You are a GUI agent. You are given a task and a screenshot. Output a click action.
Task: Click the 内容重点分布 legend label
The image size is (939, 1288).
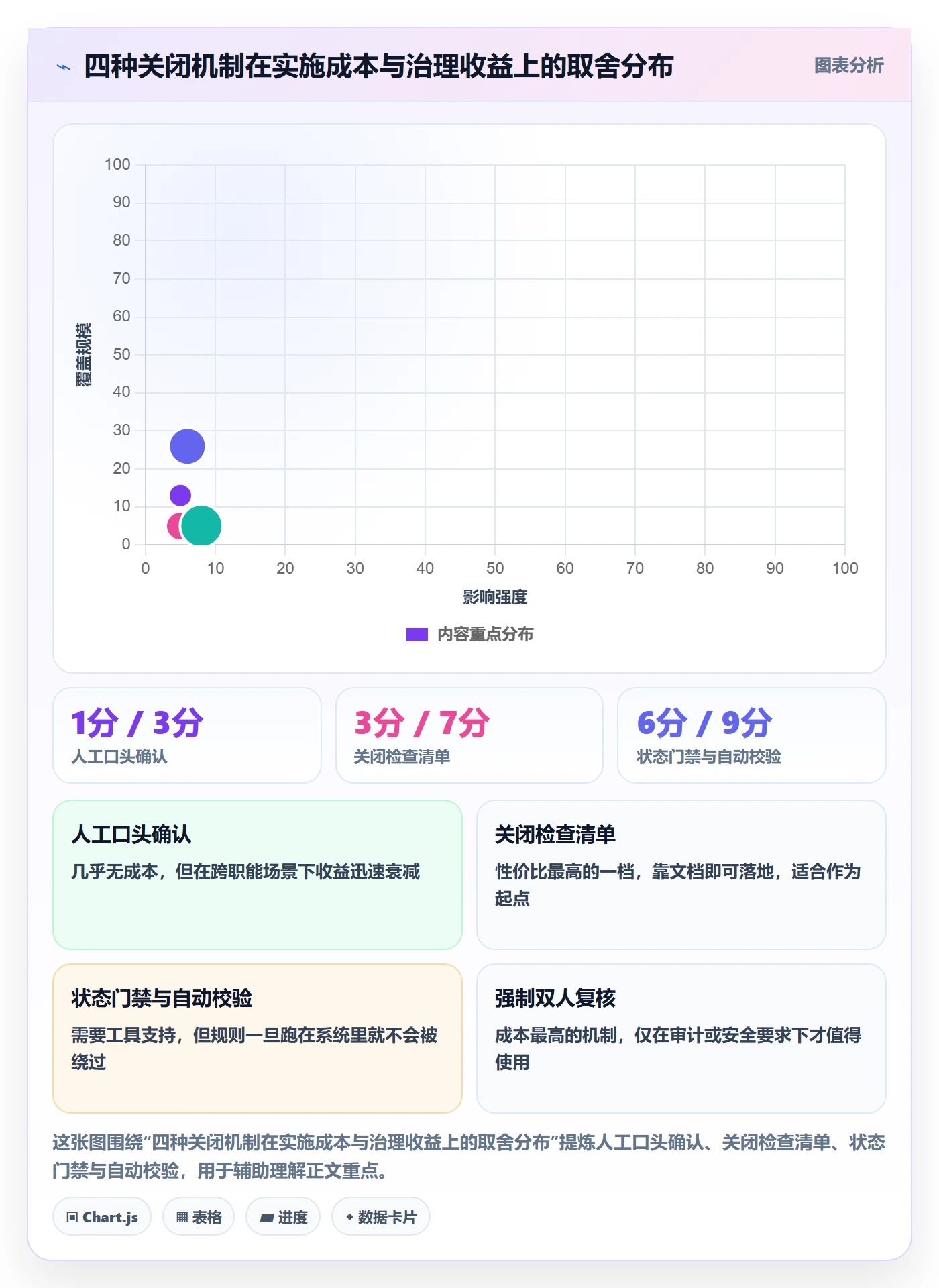click(x=485, y=635)
